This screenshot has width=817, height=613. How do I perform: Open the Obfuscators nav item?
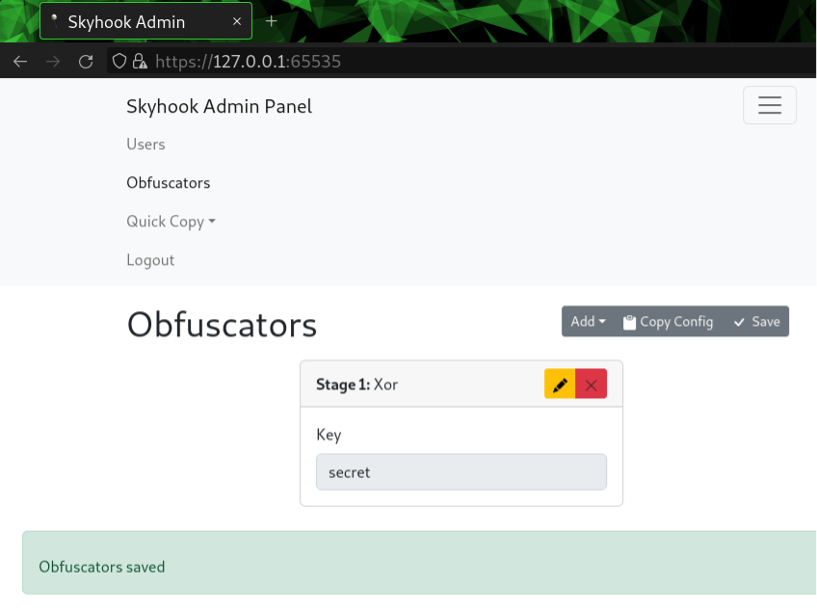(x=168, y=183)
